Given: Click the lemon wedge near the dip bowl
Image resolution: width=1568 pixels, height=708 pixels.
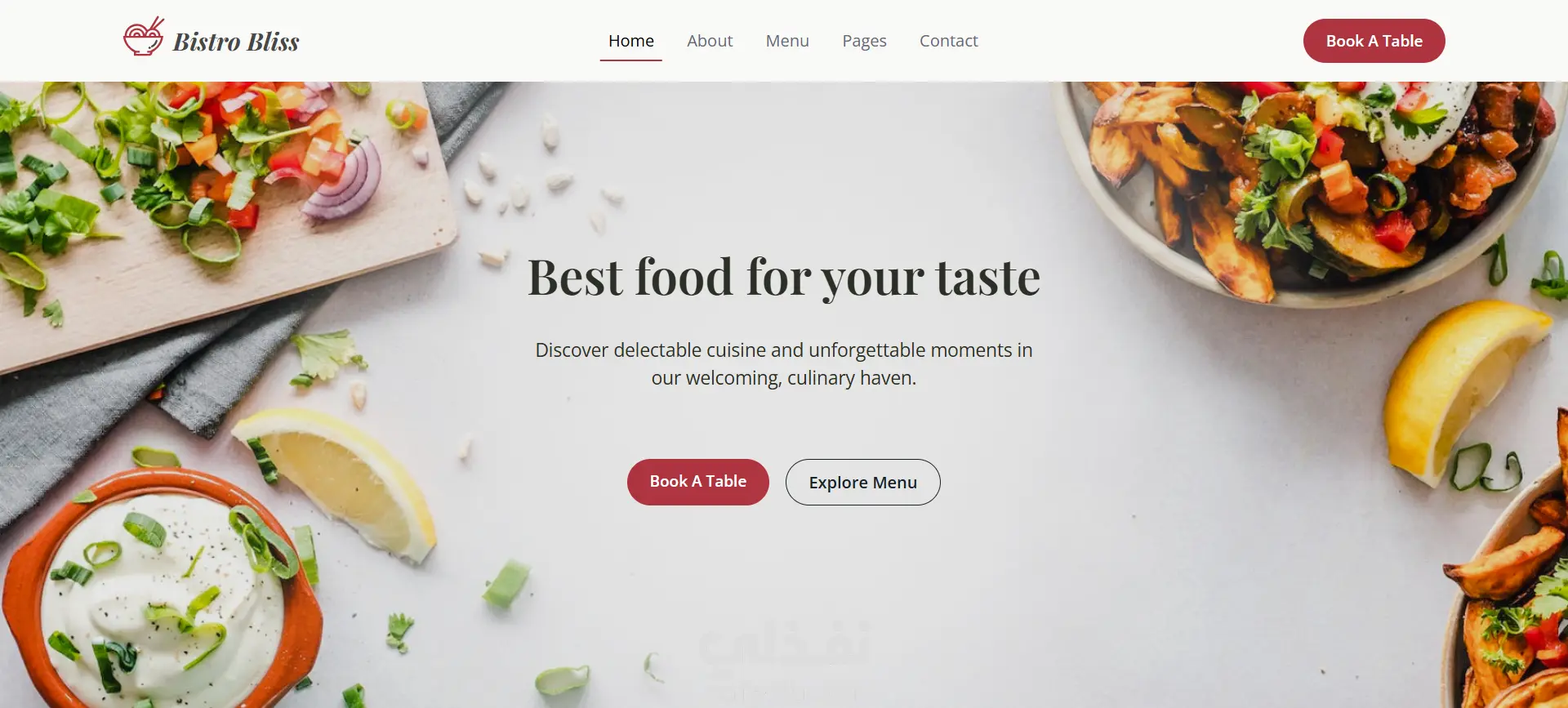Looking at the screenshot, I should point(343,482).
